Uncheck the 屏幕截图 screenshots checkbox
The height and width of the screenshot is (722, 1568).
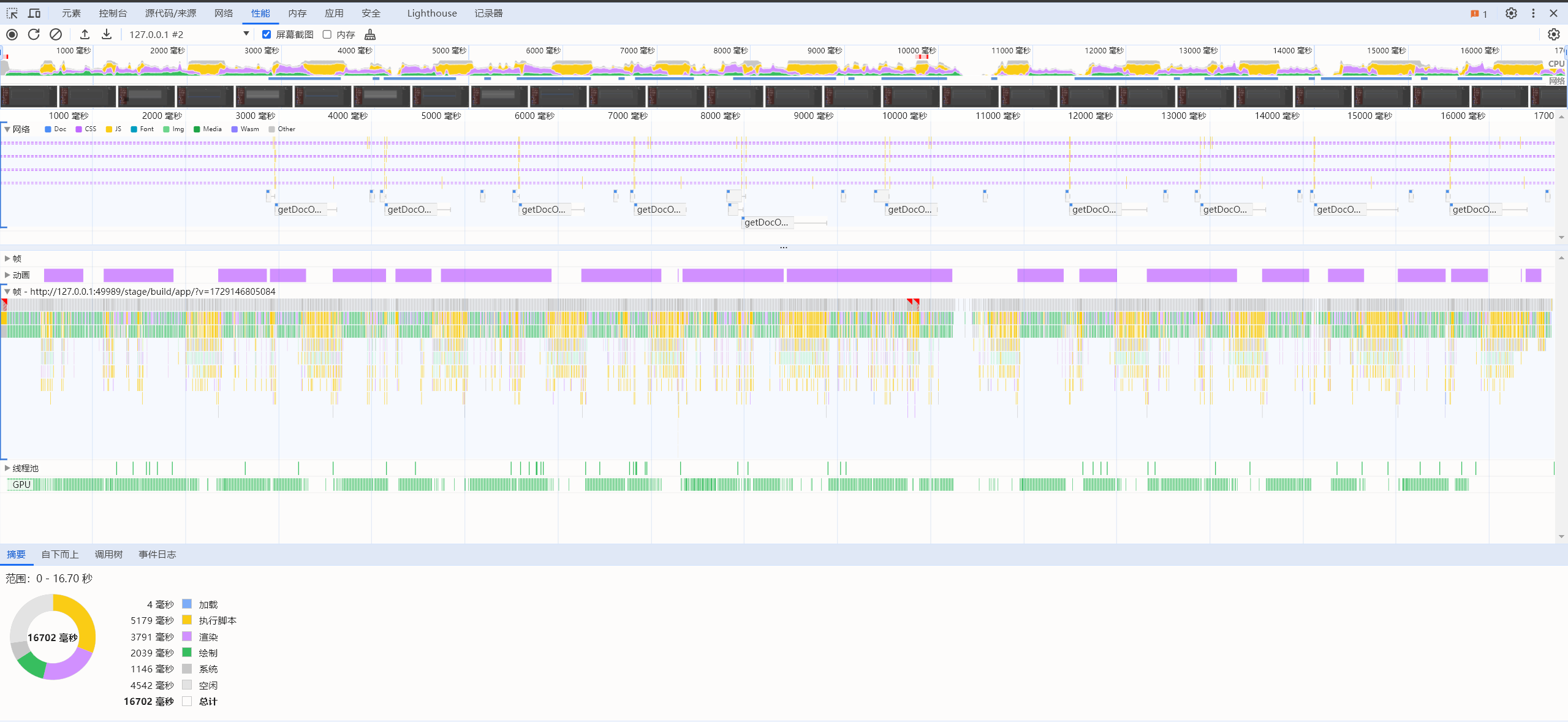click(267, 34)
